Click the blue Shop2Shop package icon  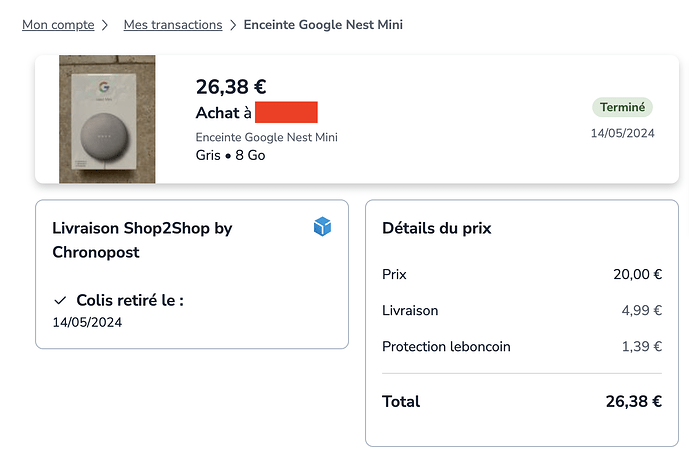pyautogui.click(x=322, y=228)
